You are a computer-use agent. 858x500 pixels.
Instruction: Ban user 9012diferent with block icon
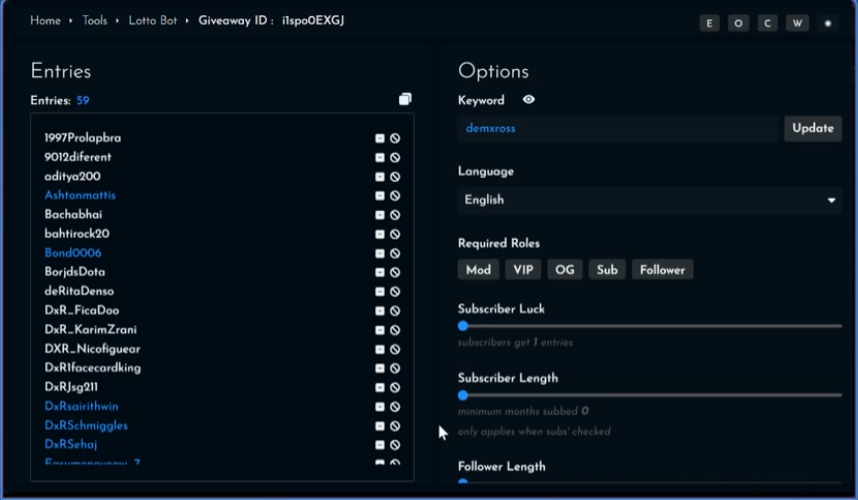pos(395,158)
